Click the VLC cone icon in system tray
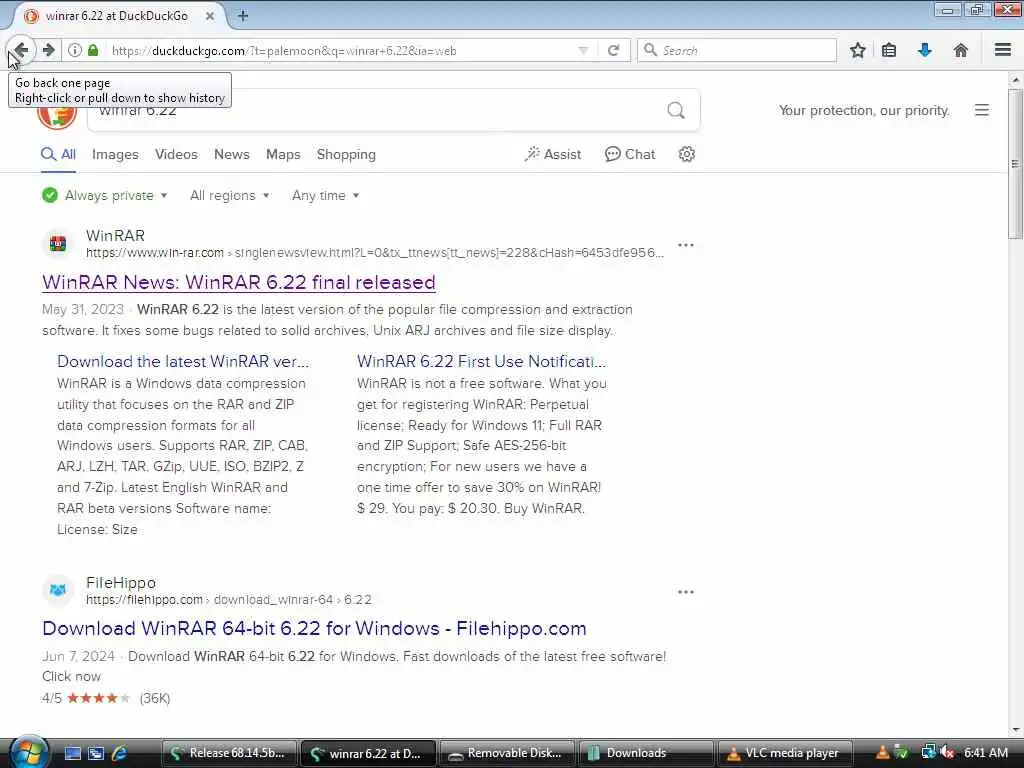The image size is (1024, 768). click(x=882, y=753)
